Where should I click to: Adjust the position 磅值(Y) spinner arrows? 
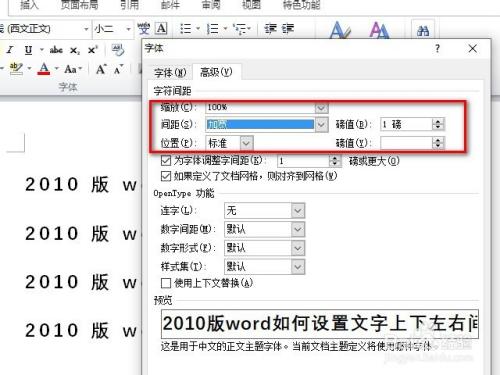(x=438, y=143)
